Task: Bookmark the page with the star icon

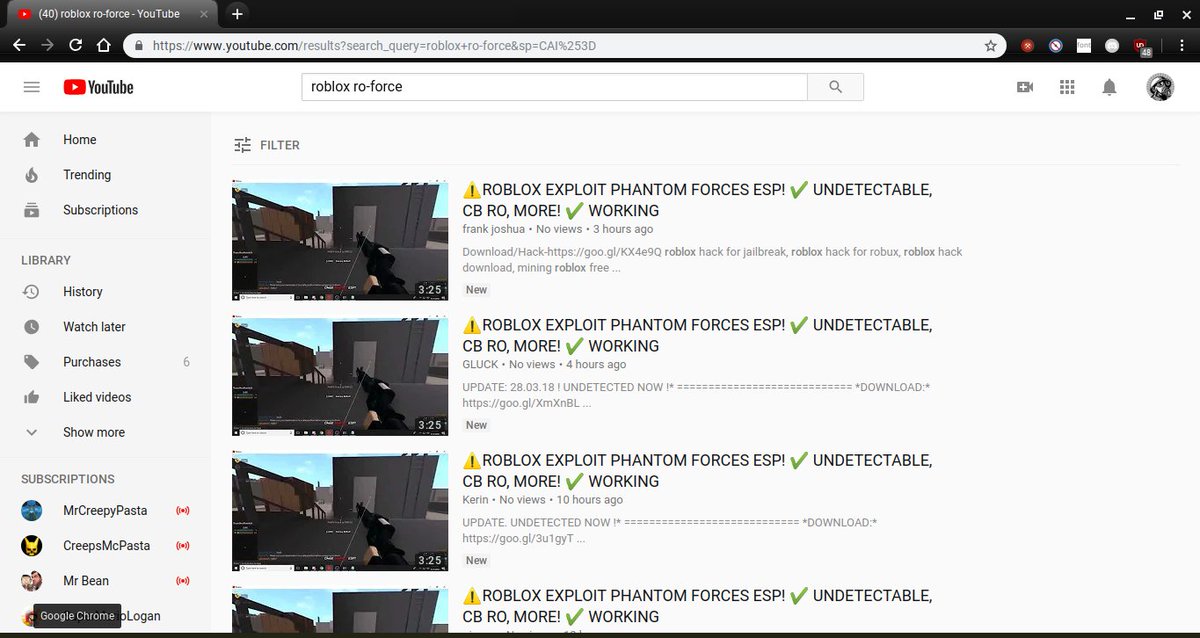Action: 990,46
